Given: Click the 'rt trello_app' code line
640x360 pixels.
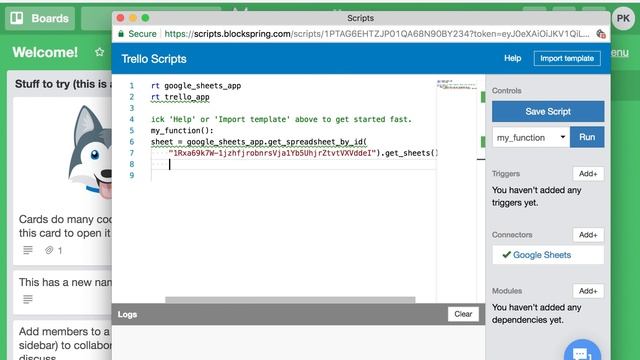Looking at the screenshot, I should pos(180,97).
